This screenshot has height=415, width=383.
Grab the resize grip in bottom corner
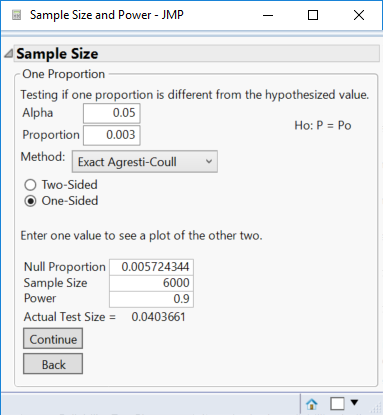tap(377, 408)
